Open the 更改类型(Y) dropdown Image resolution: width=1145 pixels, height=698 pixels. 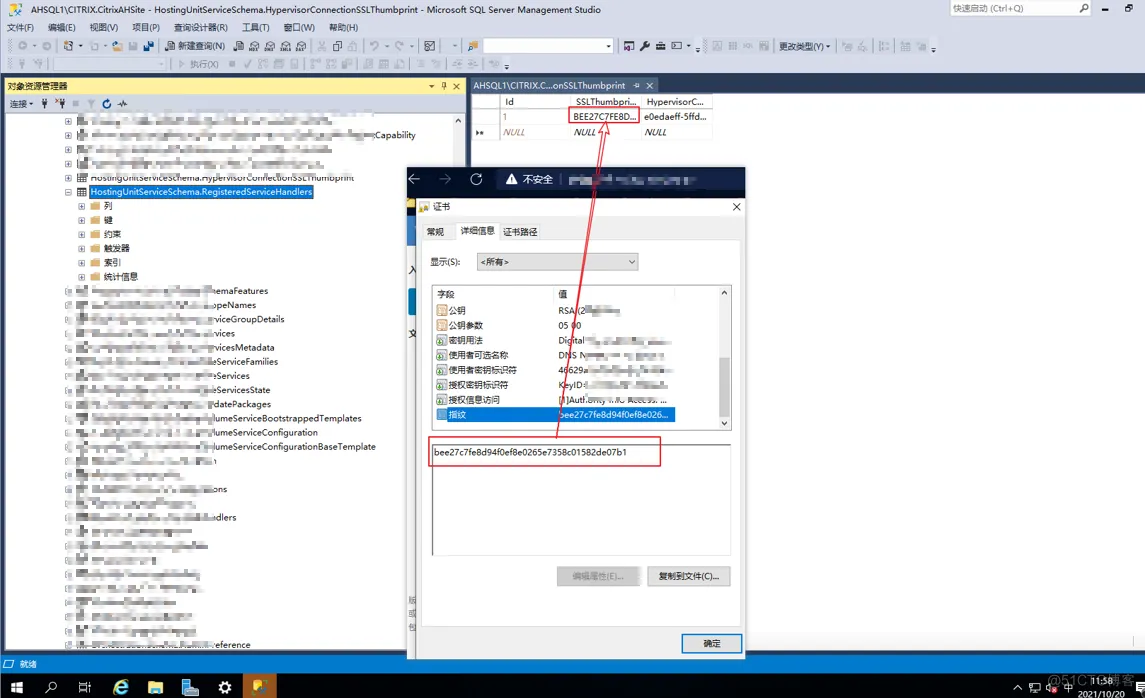tap(804, 46)
